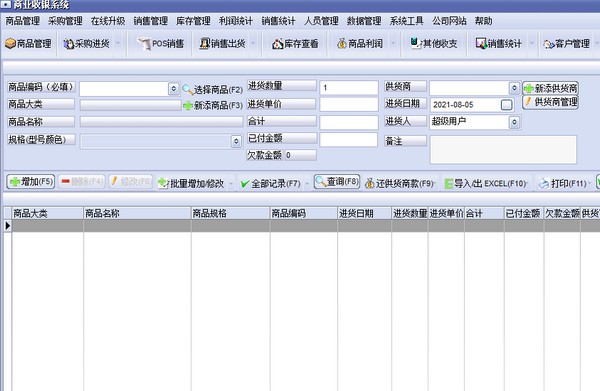Open 数据管理 menu
Screen dimensions: 600x391
[x=364, y=21]
